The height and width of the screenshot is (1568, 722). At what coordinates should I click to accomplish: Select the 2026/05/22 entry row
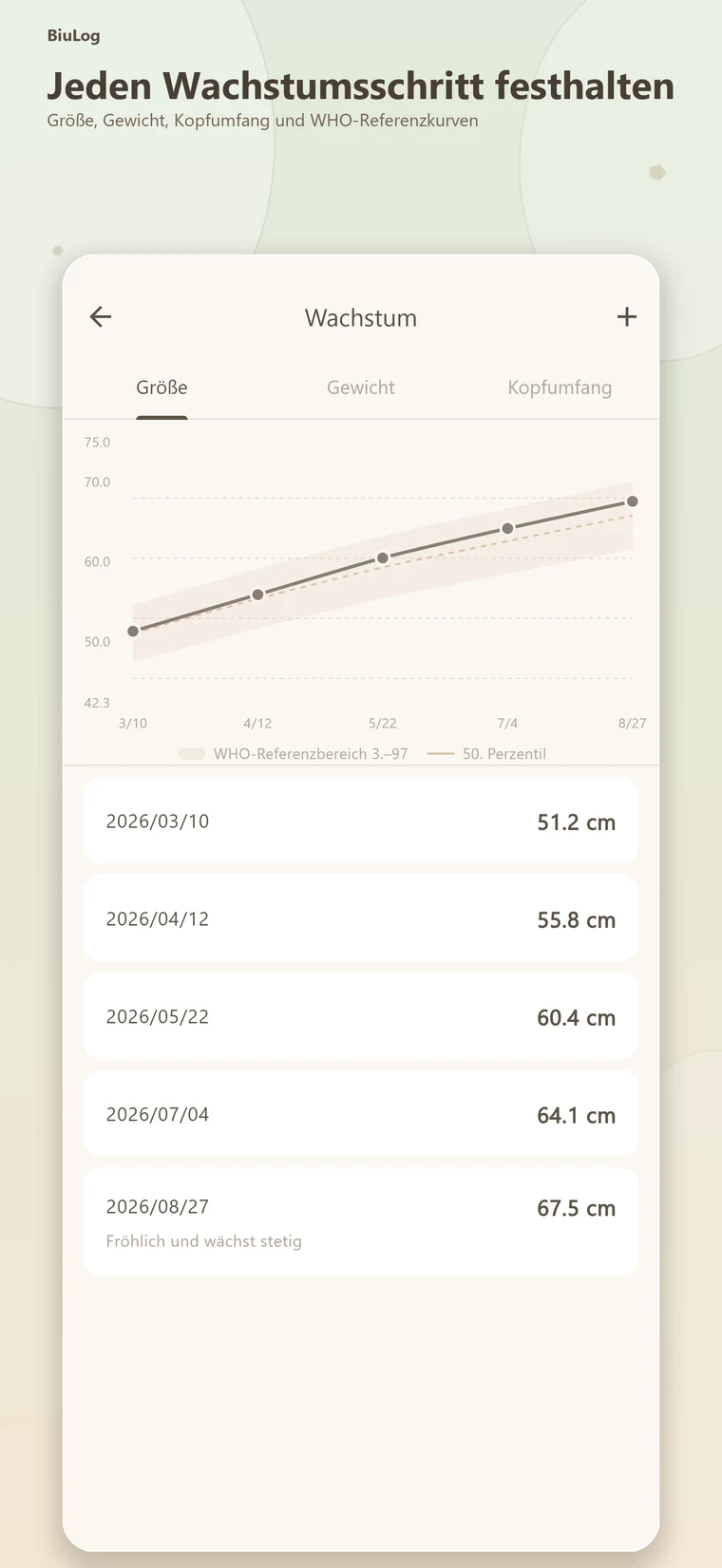361,1016
